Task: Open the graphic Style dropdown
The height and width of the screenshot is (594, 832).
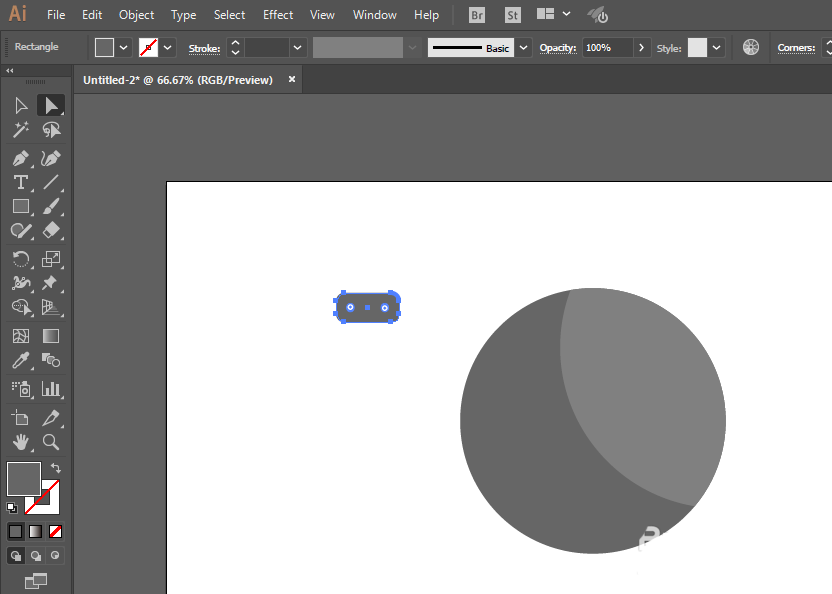Action: coord(716,48)
